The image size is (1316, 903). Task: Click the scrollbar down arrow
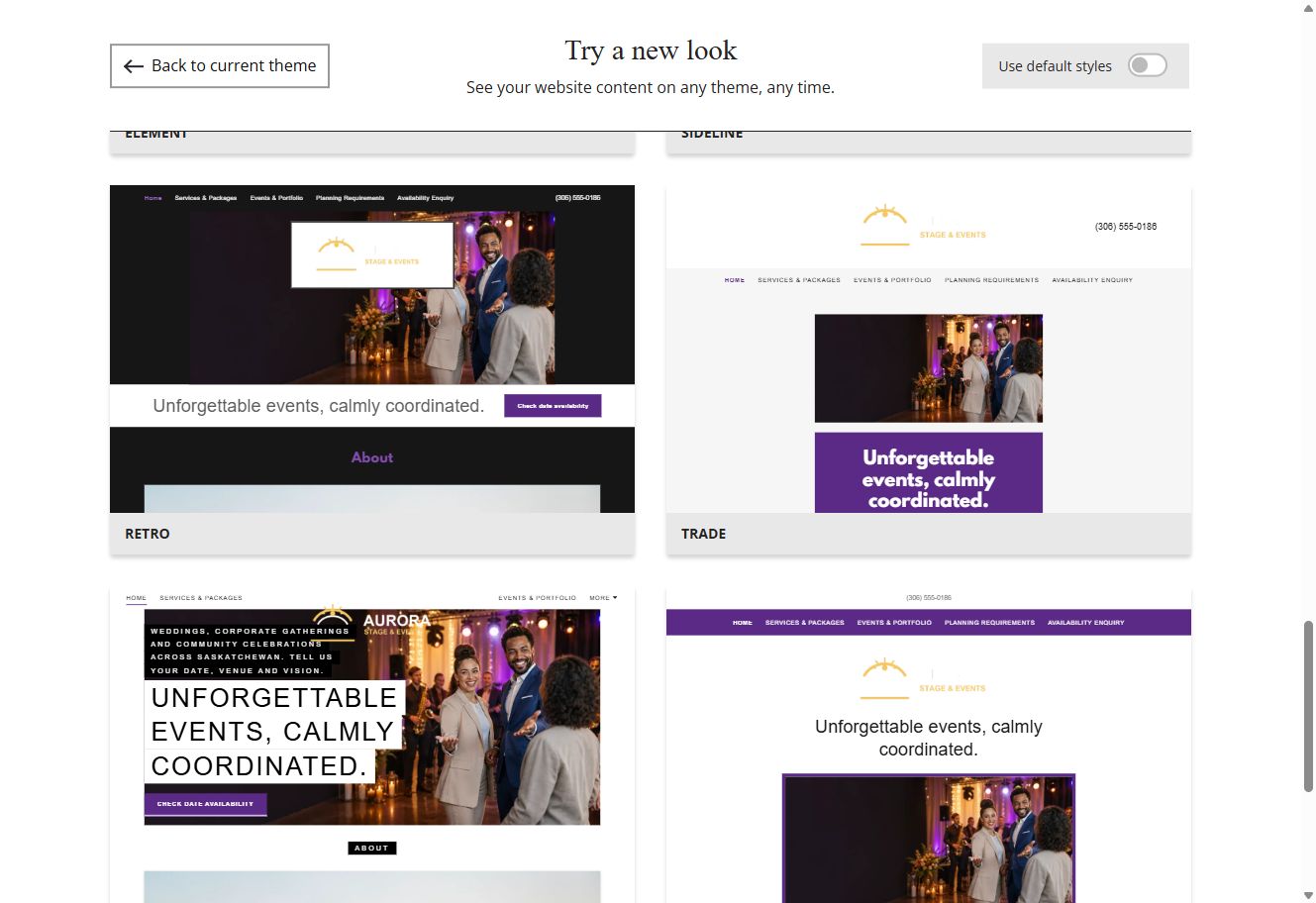(x=1308, y=895)
